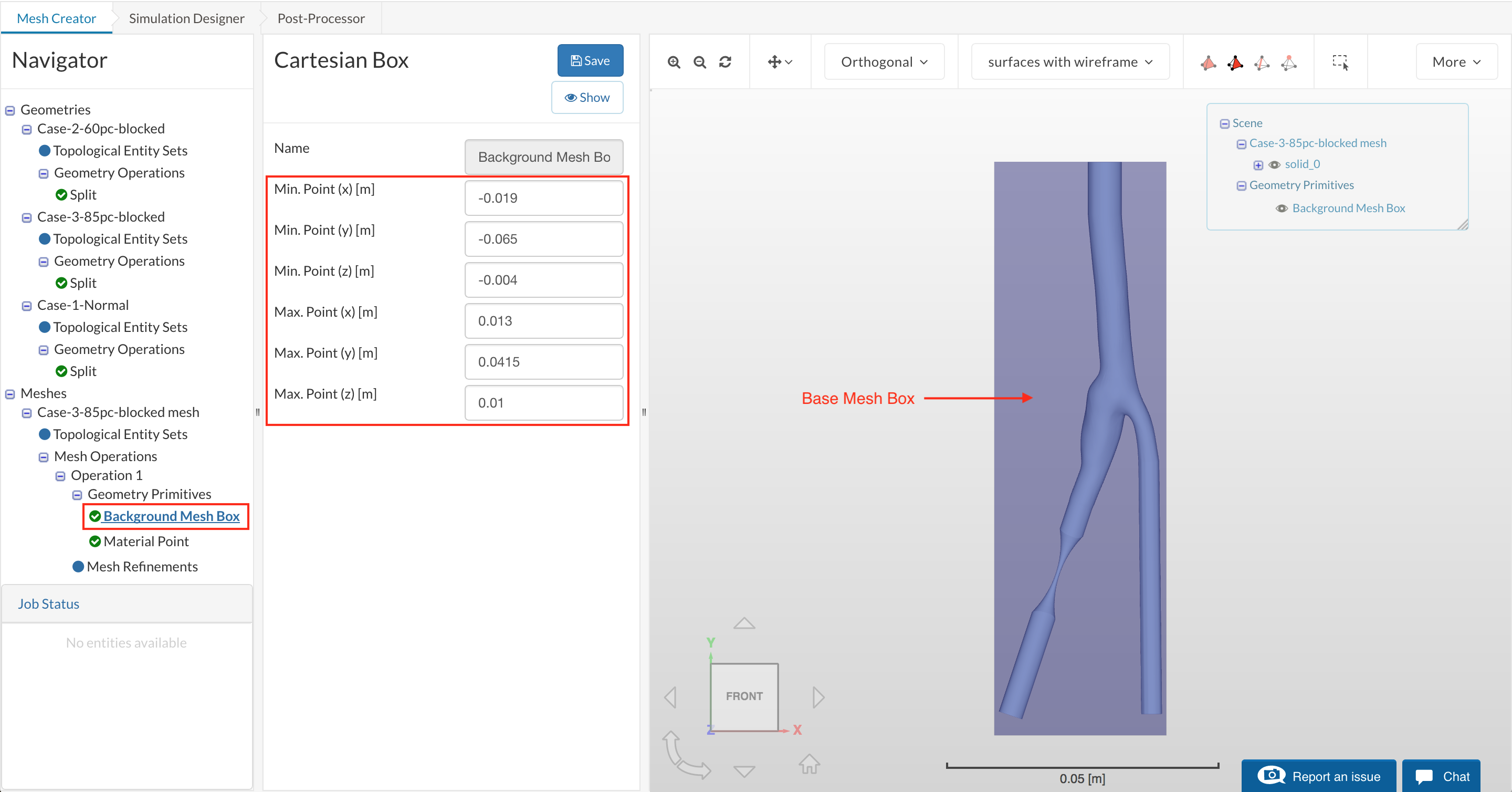Screen dimensions: 1512x792
Task: Click the first red tetrahedron selection icon
Action: 1208,62
